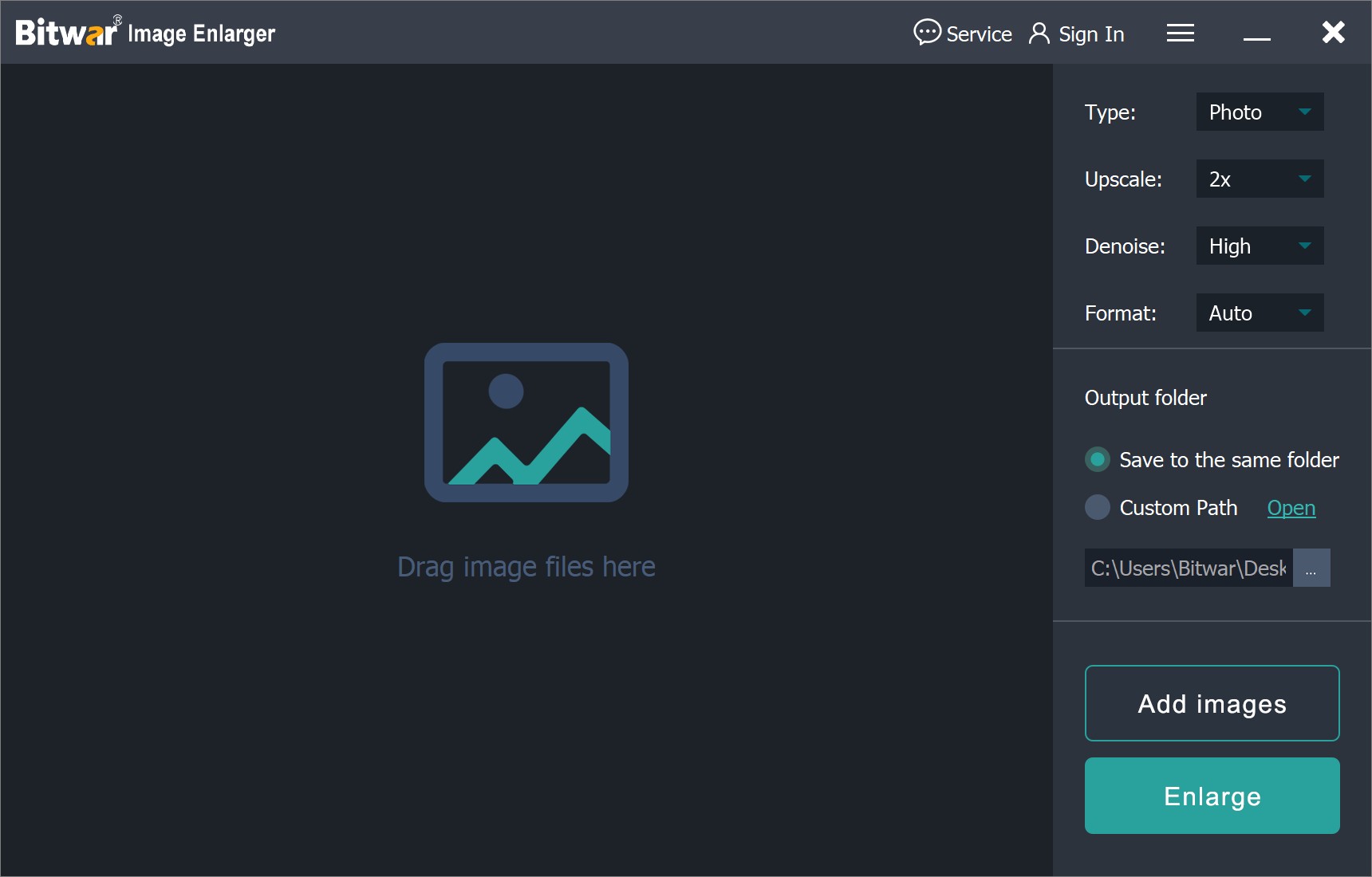Click the Open link for custom path

[x=1291, y=508]
